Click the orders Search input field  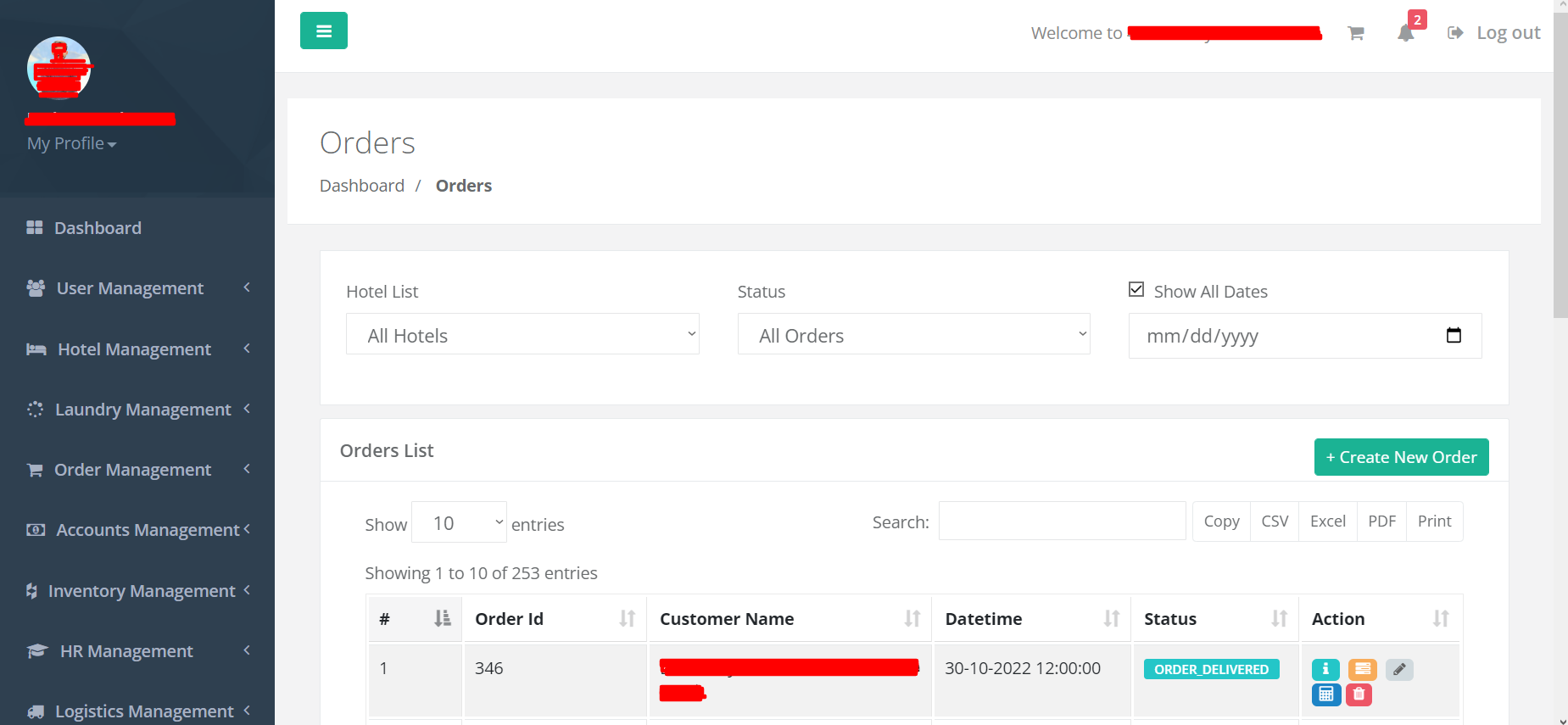point(1062,521)
